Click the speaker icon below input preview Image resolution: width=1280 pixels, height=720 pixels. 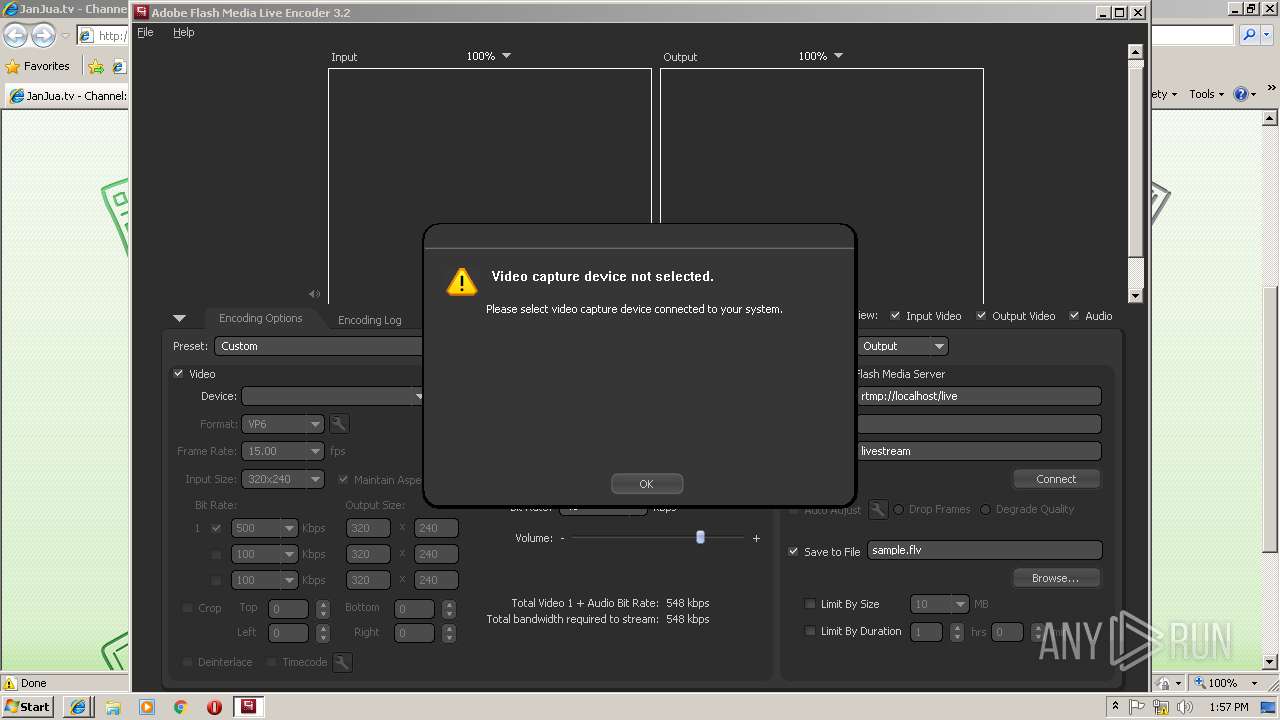(x=314, y=294)
